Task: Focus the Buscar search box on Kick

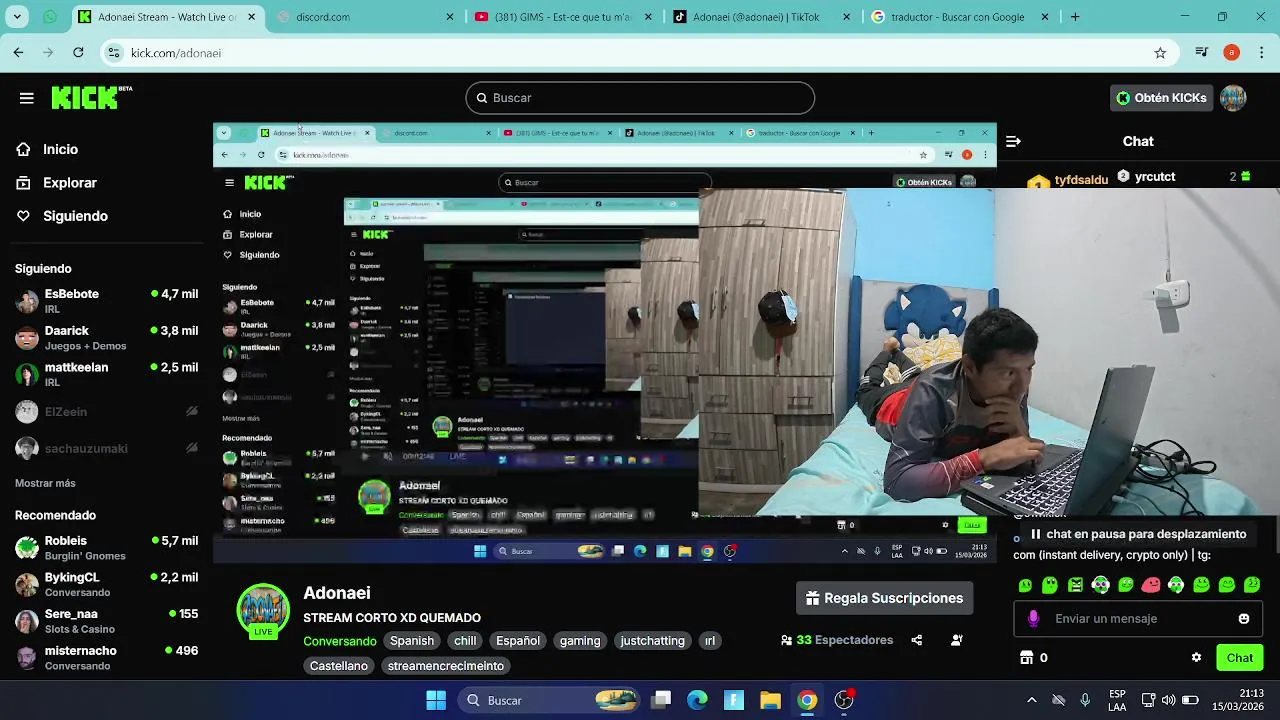Action: [x=640, y=98]
